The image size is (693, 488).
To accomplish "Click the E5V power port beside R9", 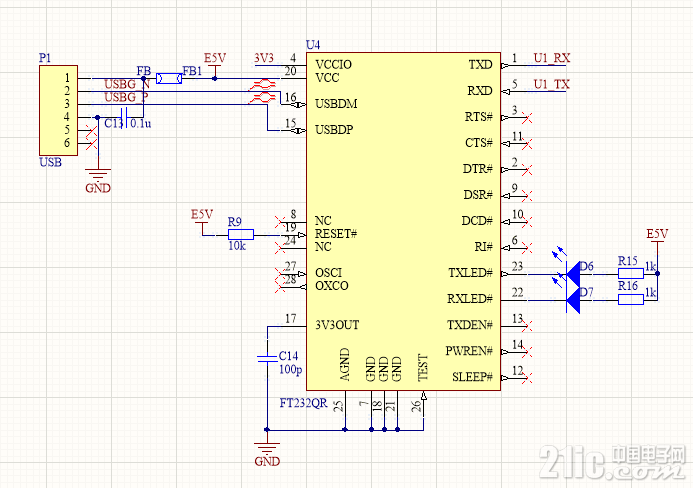I will point(202,220).
